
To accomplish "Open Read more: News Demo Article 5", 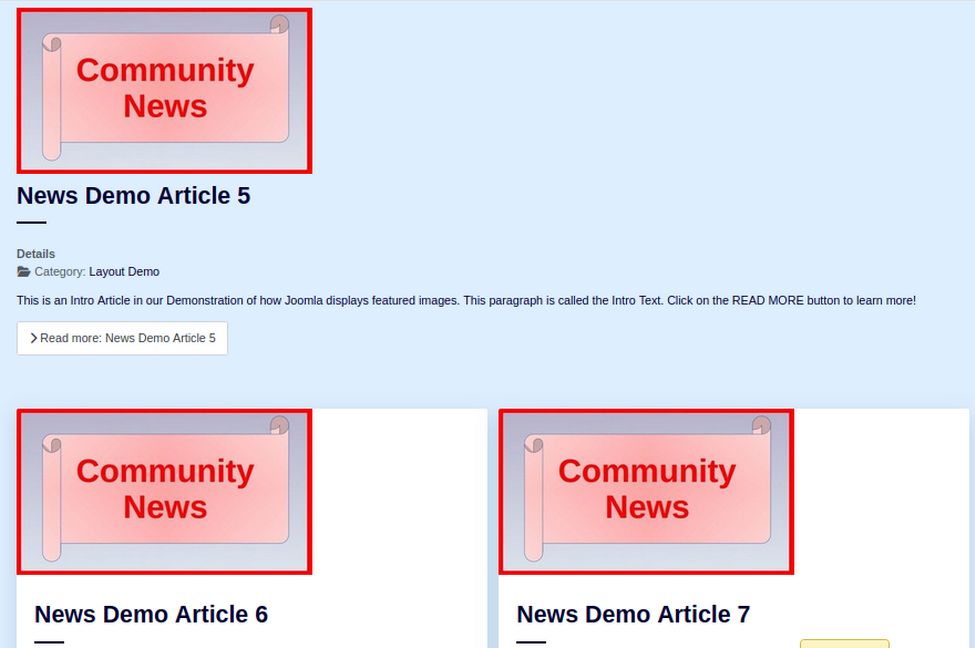I will click(122, 338).
